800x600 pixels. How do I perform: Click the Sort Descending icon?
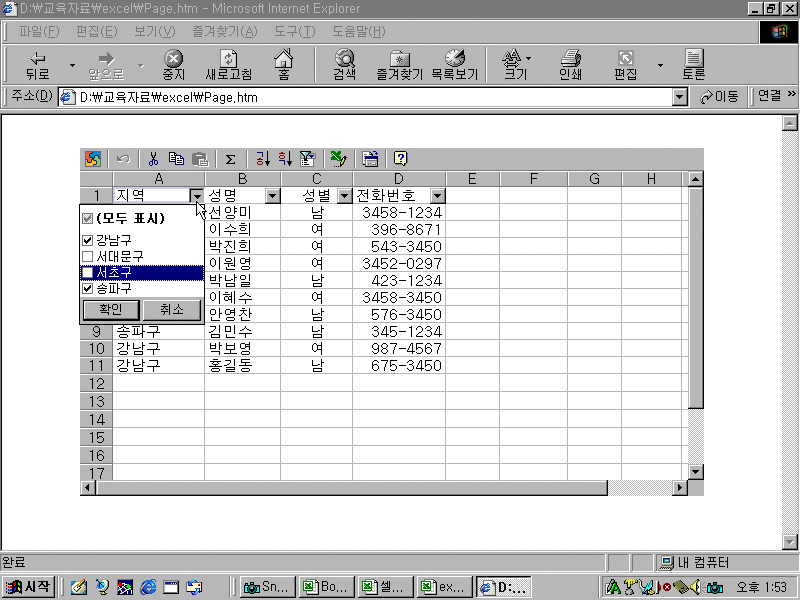click(x=284, y=159)
